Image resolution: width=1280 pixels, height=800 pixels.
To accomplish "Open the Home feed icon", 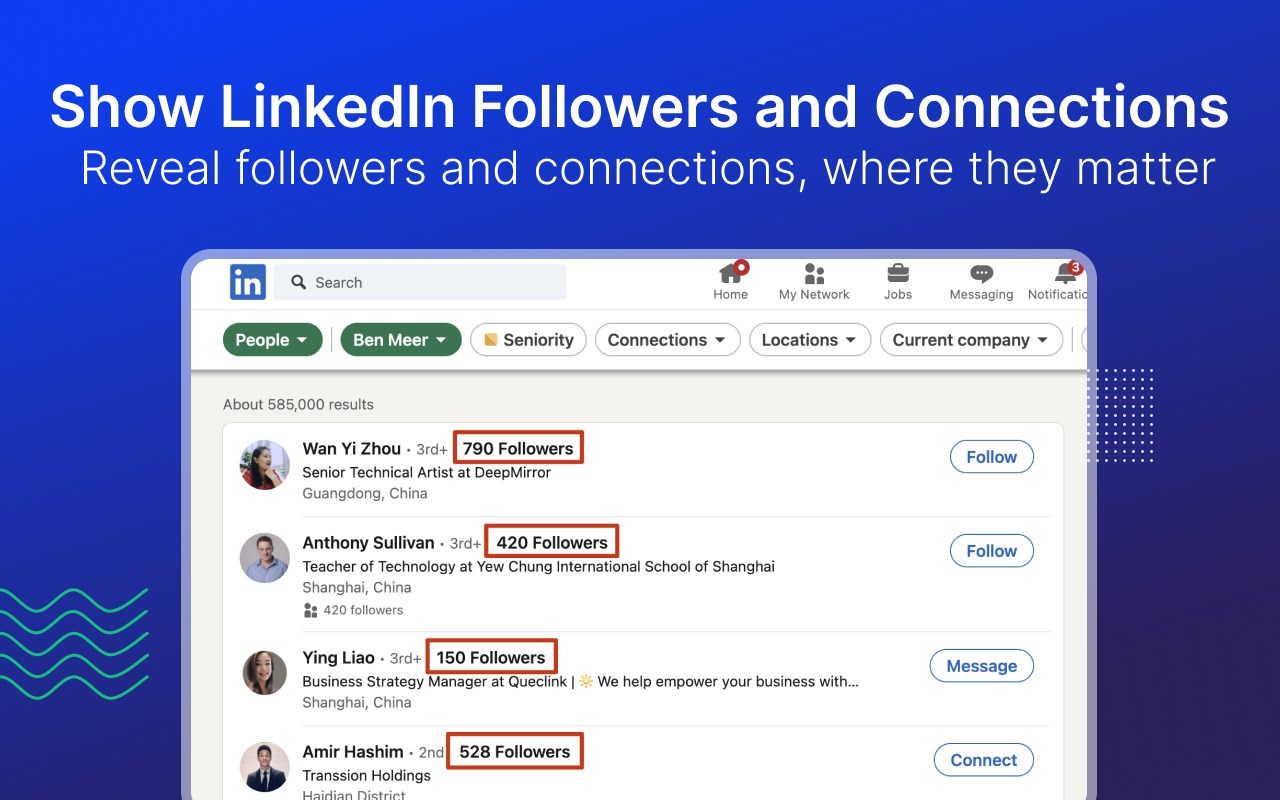I will point(731,273).
